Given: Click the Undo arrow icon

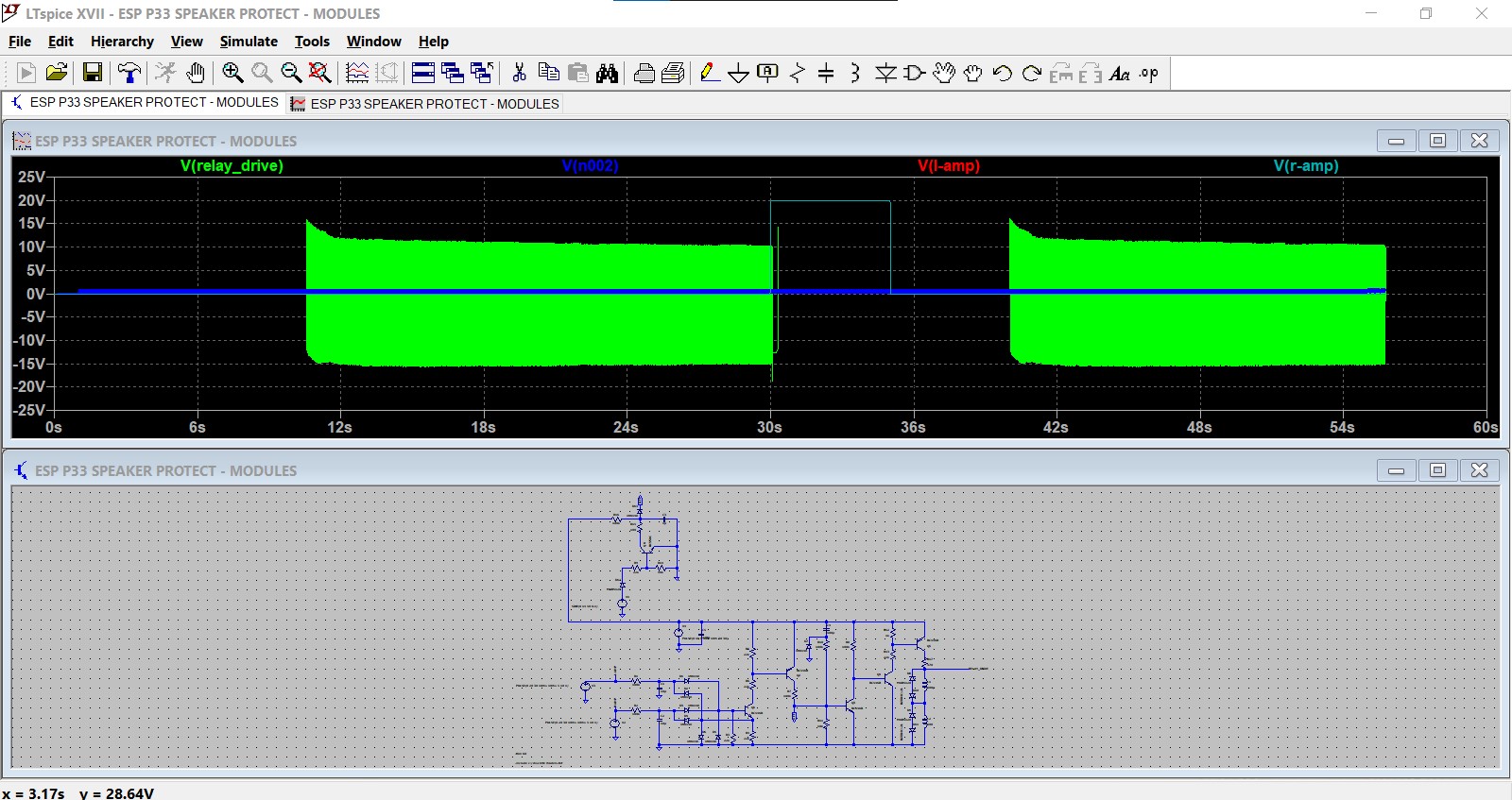Looking at the screenshot, I should pos(1003,73).
